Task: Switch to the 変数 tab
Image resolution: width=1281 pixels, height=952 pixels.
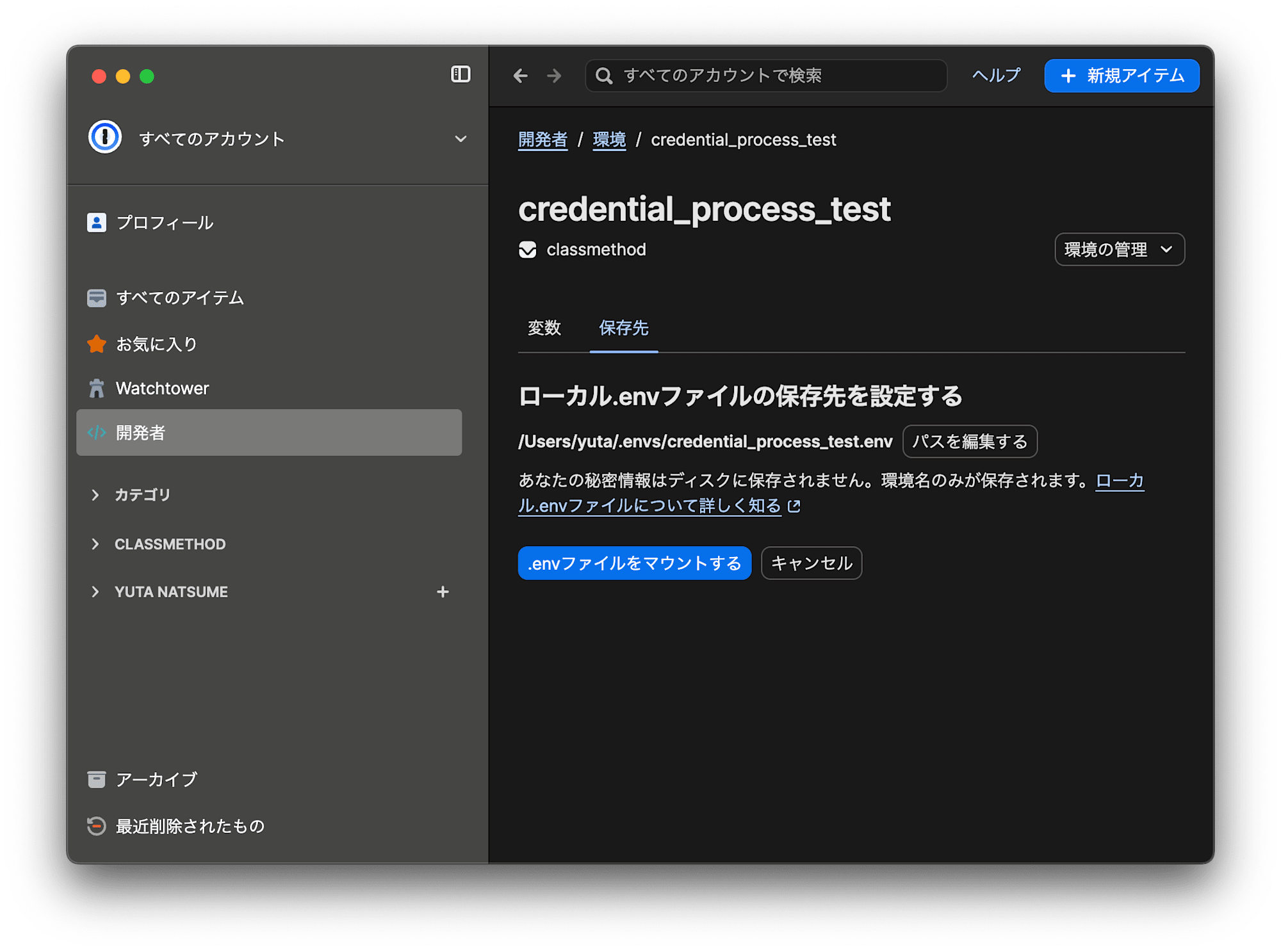Action: tap(544, 328)
